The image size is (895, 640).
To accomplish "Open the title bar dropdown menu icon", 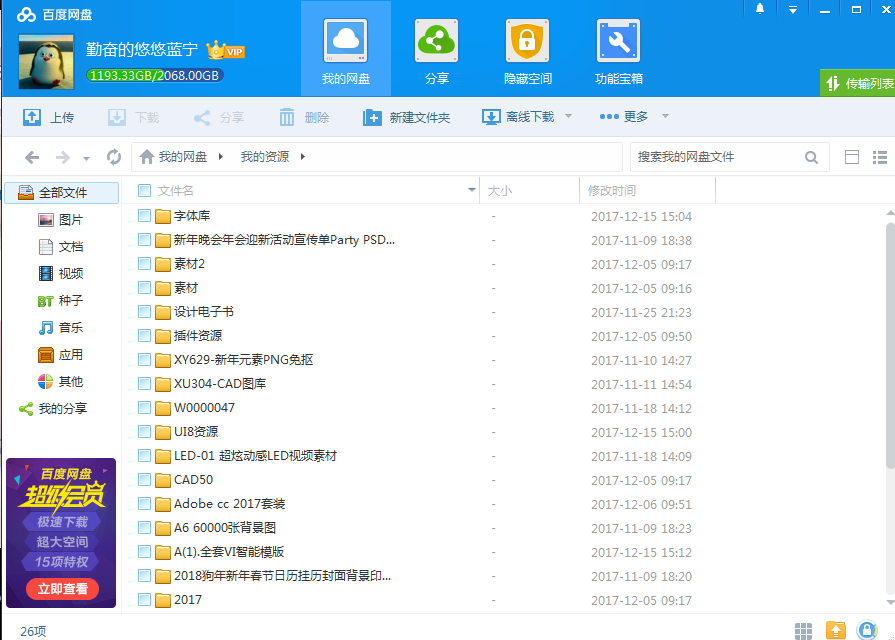I will tap(792, 10).
